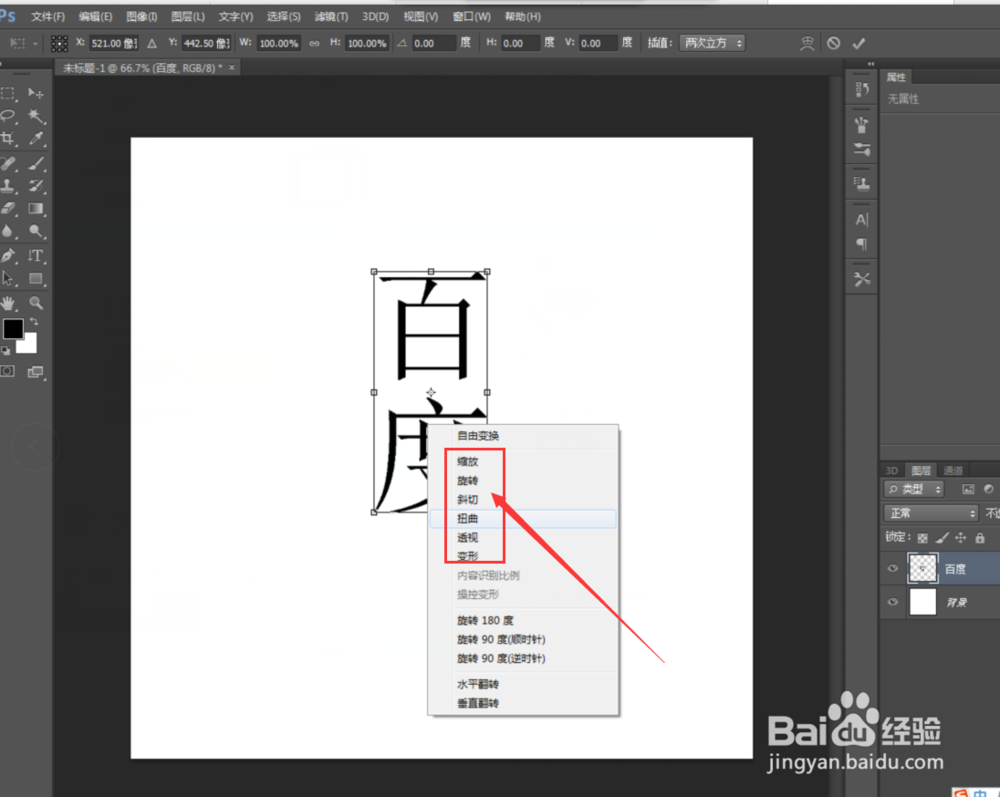The height and width of the screenshot is (797, 1000).
Task: Select the Brush tool
Action: coord(36,163)
